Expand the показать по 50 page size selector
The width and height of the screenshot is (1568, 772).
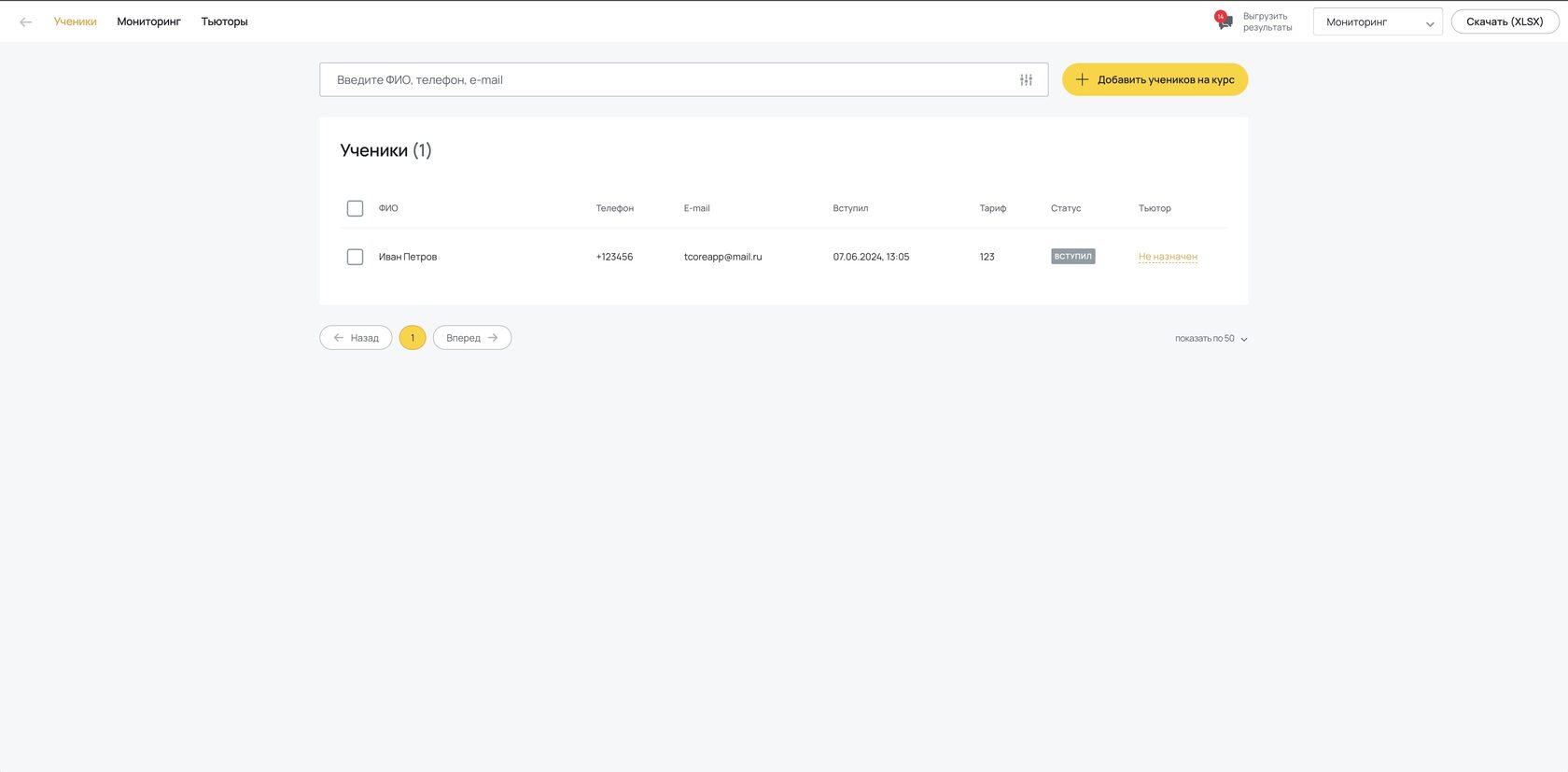[1211, 339]
